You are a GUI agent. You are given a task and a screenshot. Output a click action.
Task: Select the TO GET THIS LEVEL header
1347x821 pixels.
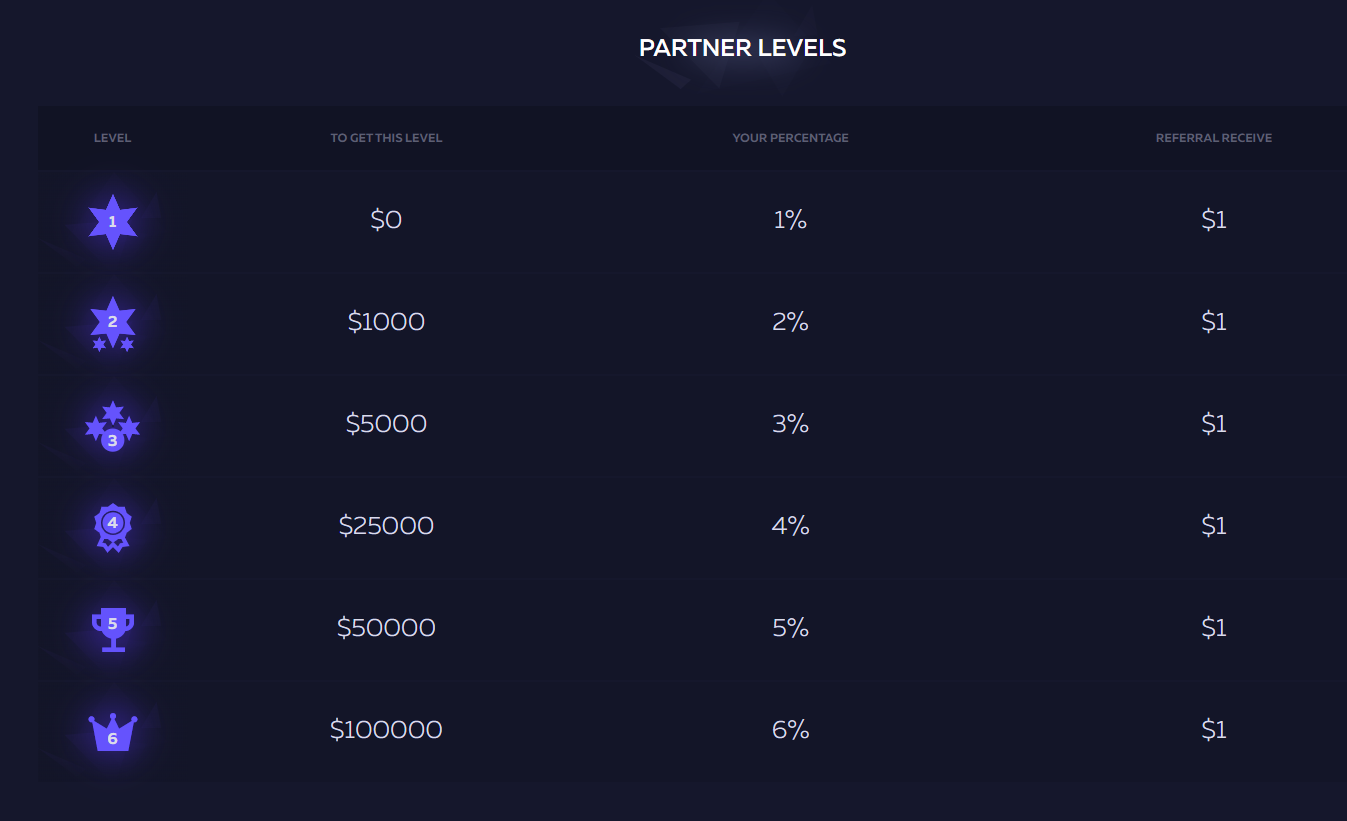coord(386,138)
